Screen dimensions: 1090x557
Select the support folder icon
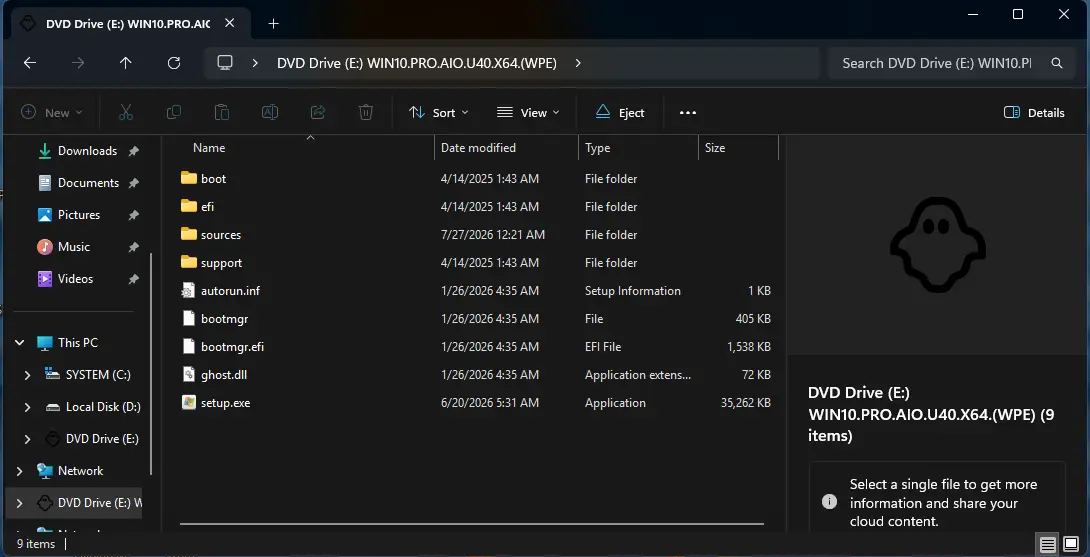click(x=188, y=262)
